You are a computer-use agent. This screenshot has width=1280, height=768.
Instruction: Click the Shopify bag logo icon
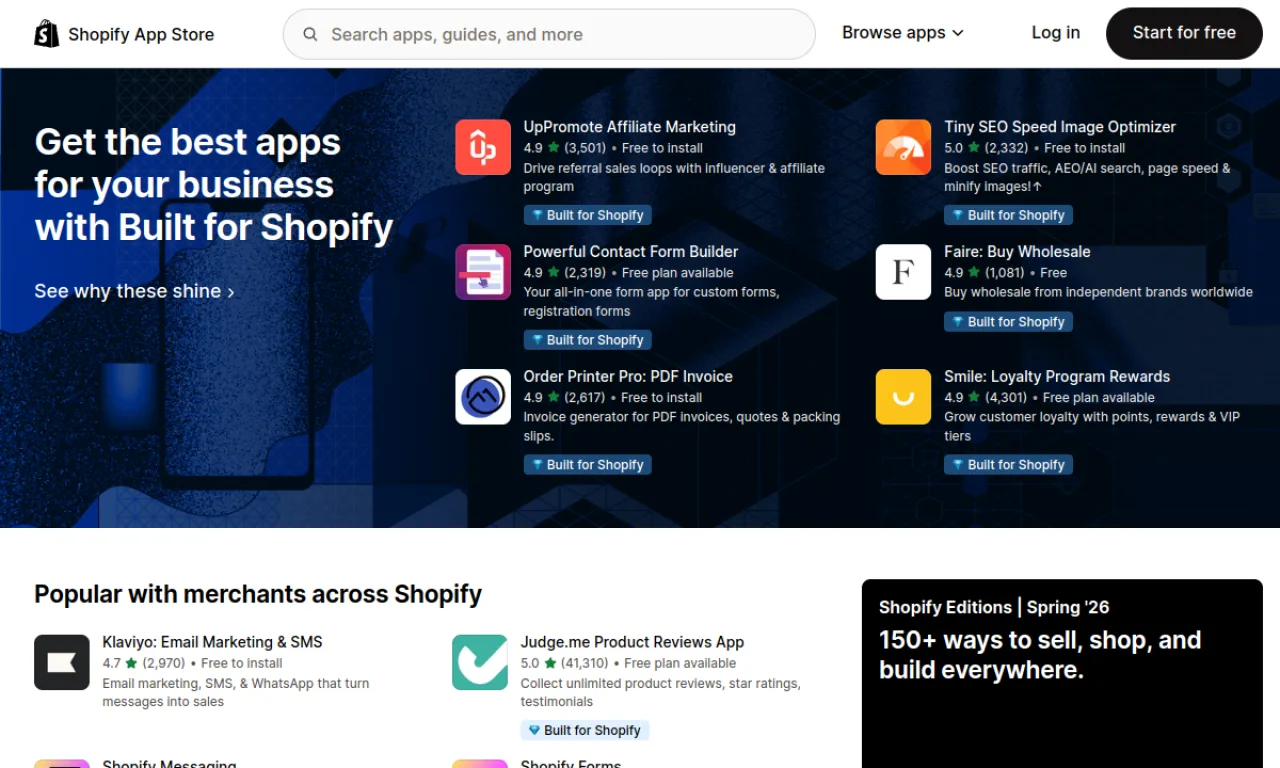point(47,34)
